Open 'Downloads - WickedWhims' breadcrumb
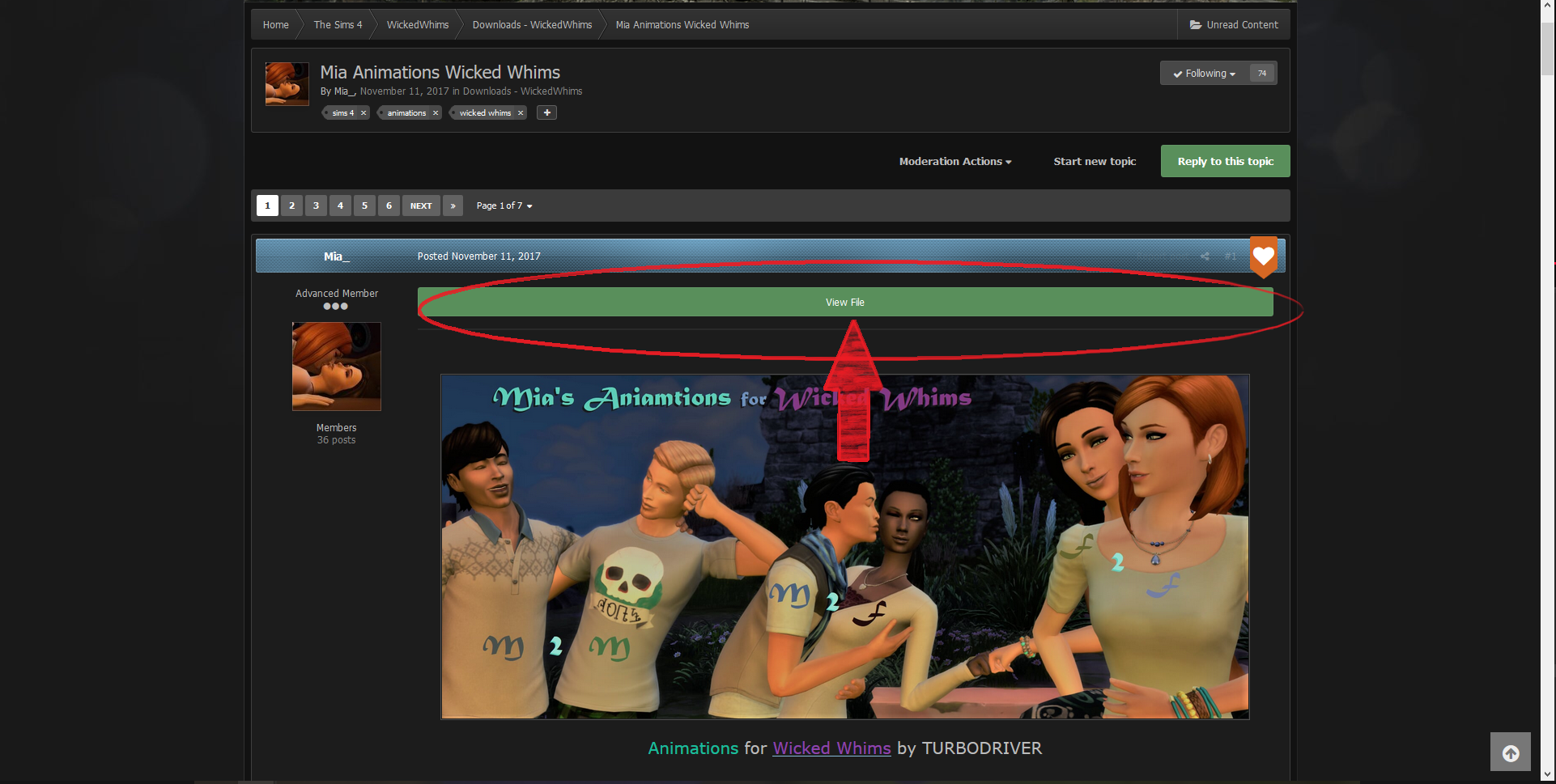The width and height of the screenshot is (1556, 784). 532,25
